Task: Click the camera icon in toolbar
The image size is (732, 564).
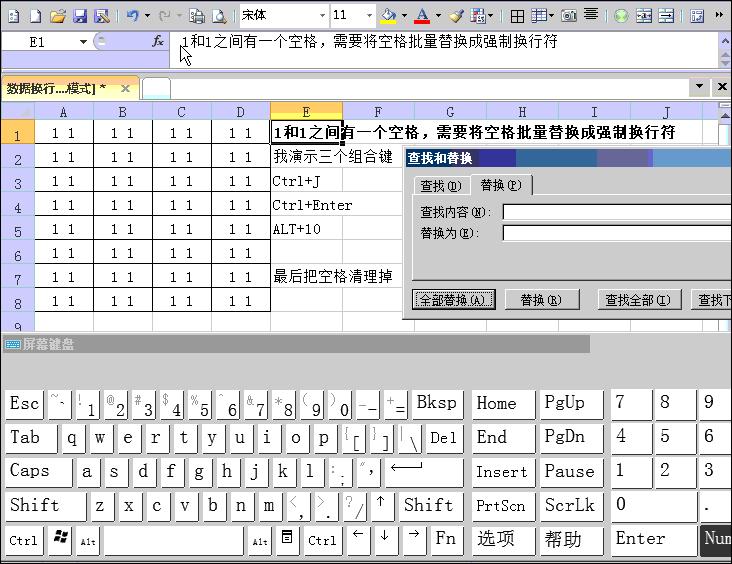Action: [569, 16]
